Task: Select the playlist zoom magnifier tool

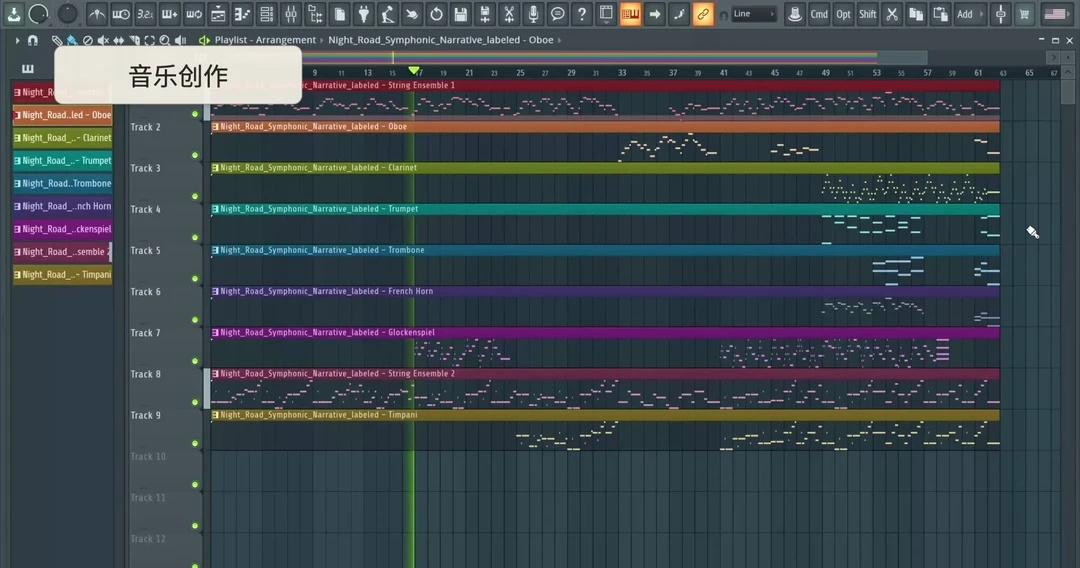Action: tap(165, 41)
